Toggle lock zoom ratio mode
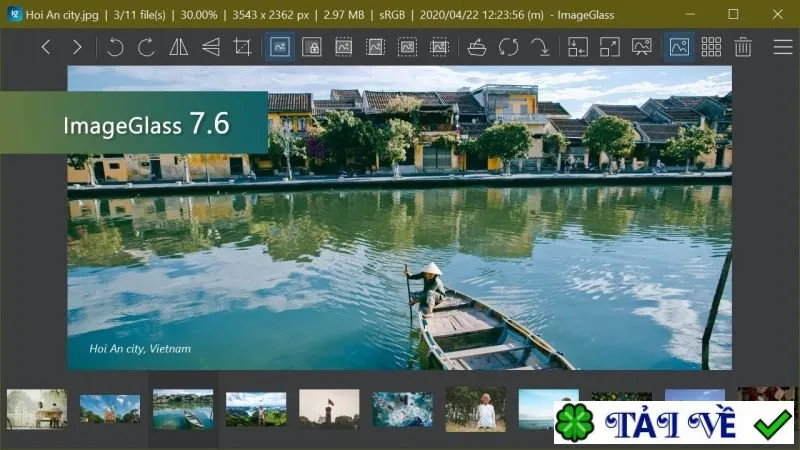Image resolution: width=800 pixels, height=450 pixels. pos(311,47)
